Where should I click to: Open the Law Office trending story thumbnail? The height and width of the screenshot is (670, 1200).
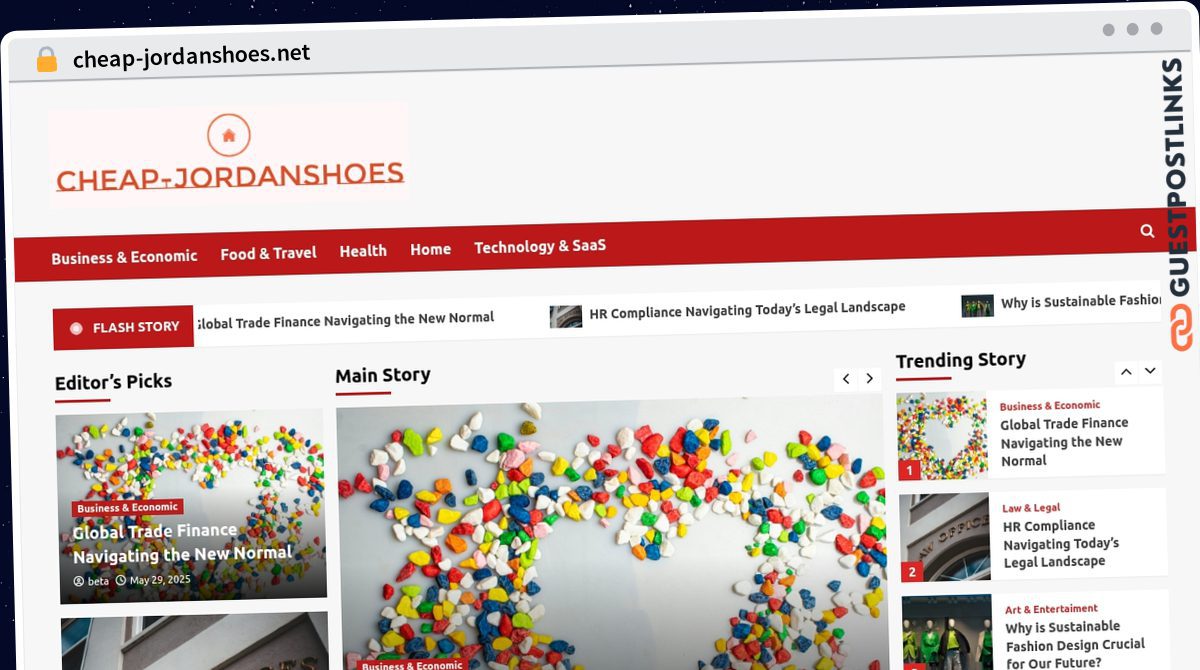(x=945, y=538)
